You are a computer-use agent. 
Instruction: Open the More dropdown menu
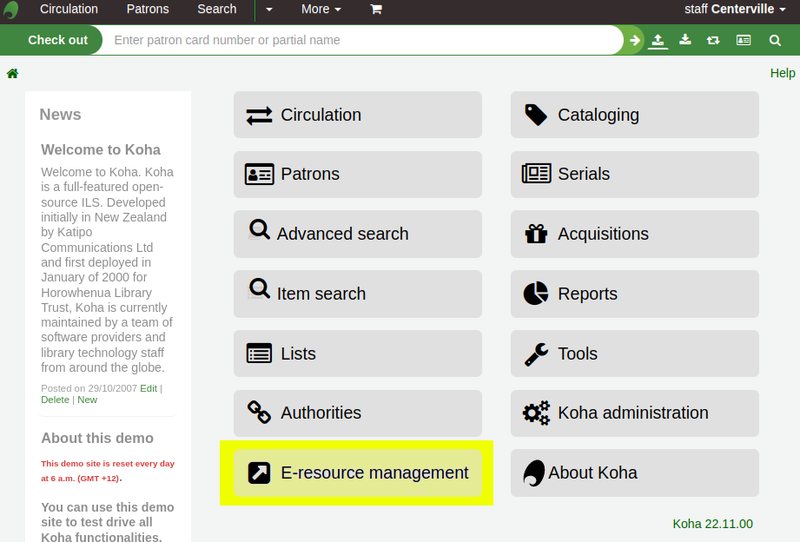coord(321,9)
